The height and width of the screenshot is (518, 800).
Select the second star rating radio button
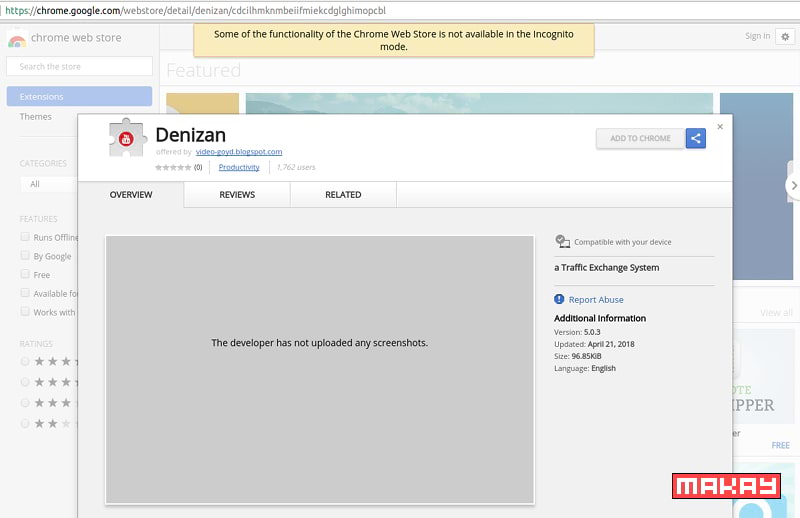pos(24,382)
